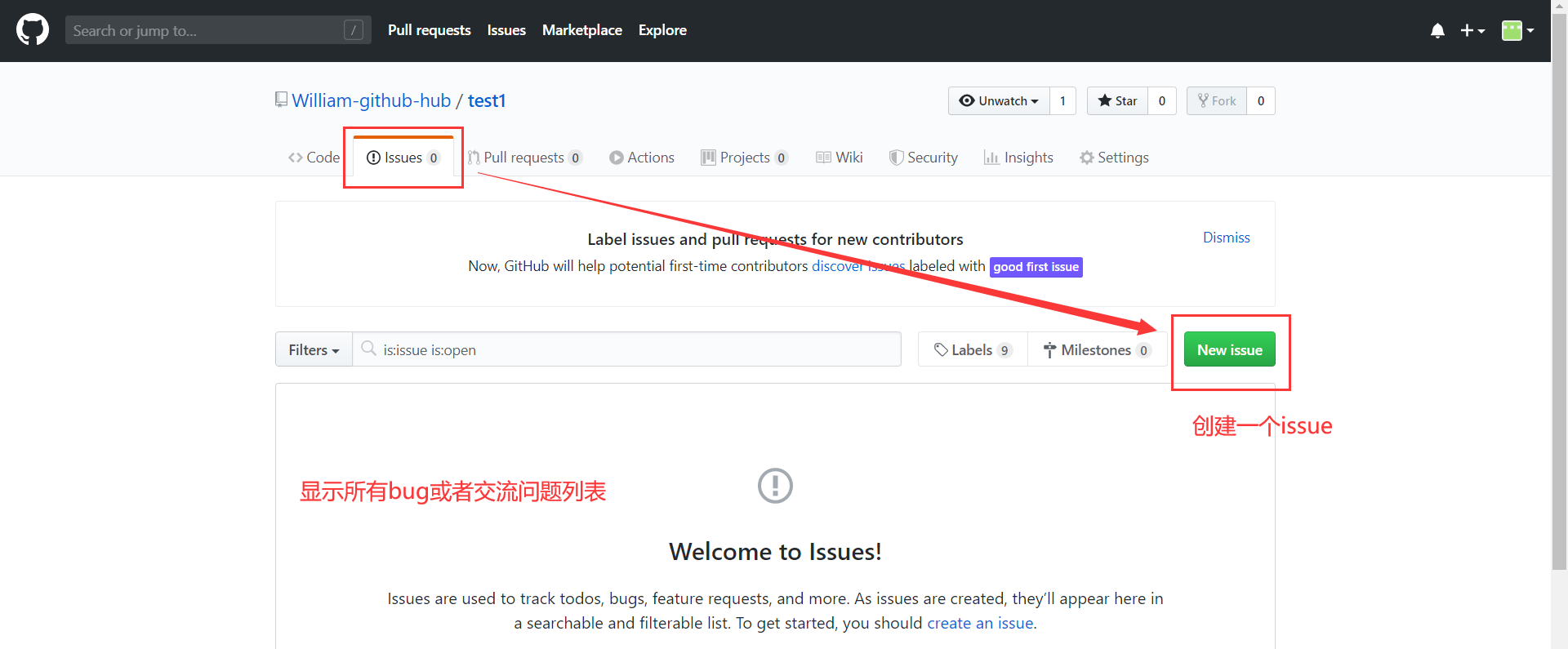Click the slash shortcut key hint
The image size is (1568, 649).
point(354,30)
